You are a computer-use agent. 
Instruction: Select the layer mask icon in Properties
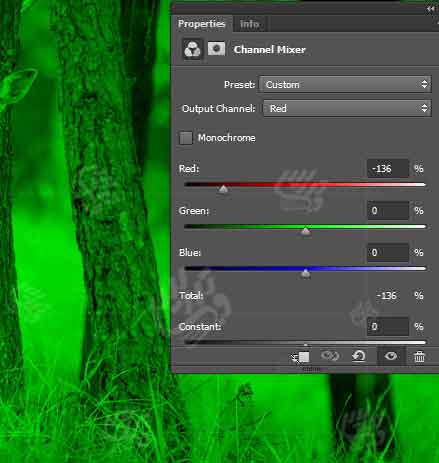click(x=216, y=49)
